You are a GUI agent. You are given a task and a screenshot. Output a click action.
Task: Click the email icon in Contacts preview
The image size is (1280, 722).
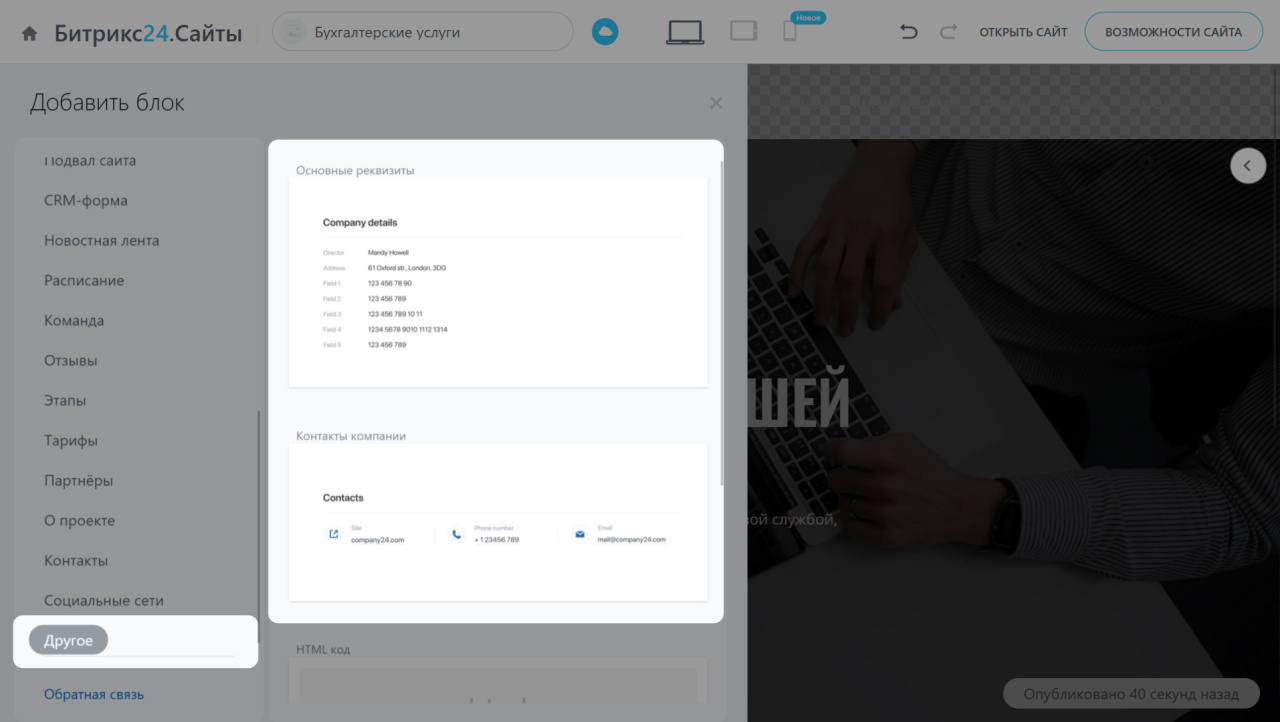click(x=580, y=534)
